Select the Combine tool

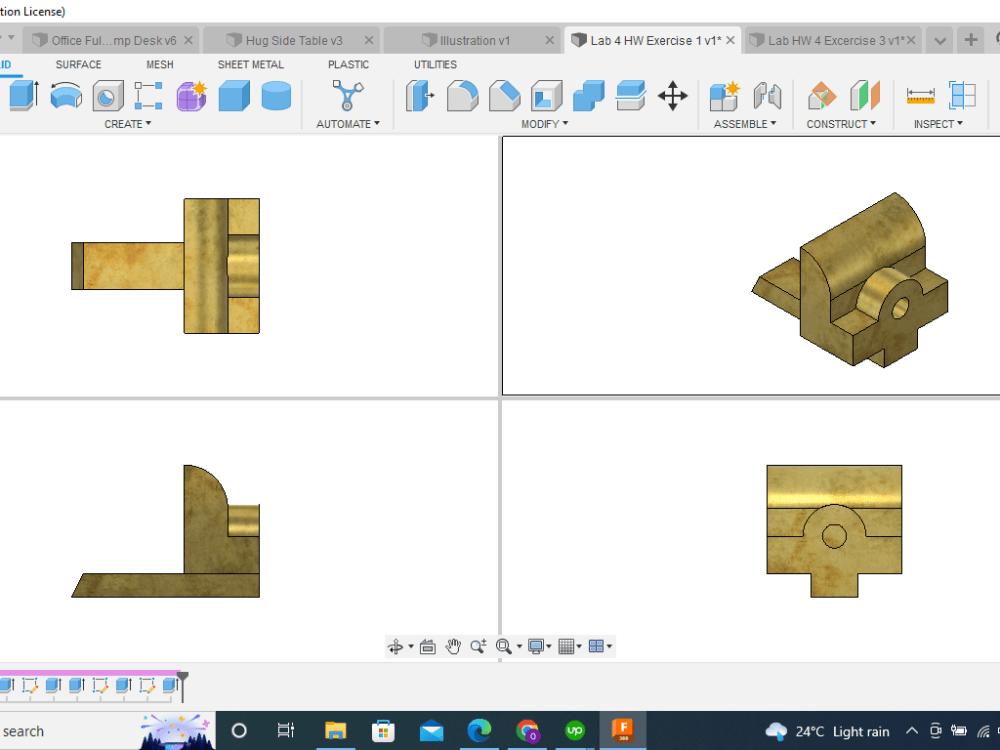(589, 96)
